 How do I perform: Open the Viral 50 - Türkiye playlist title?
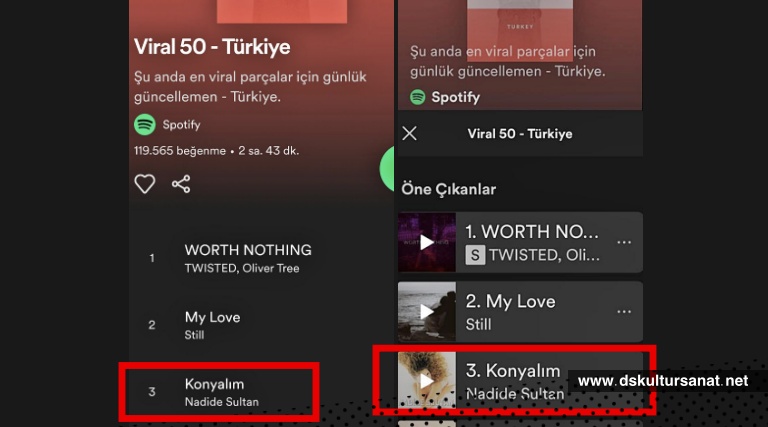212,47
